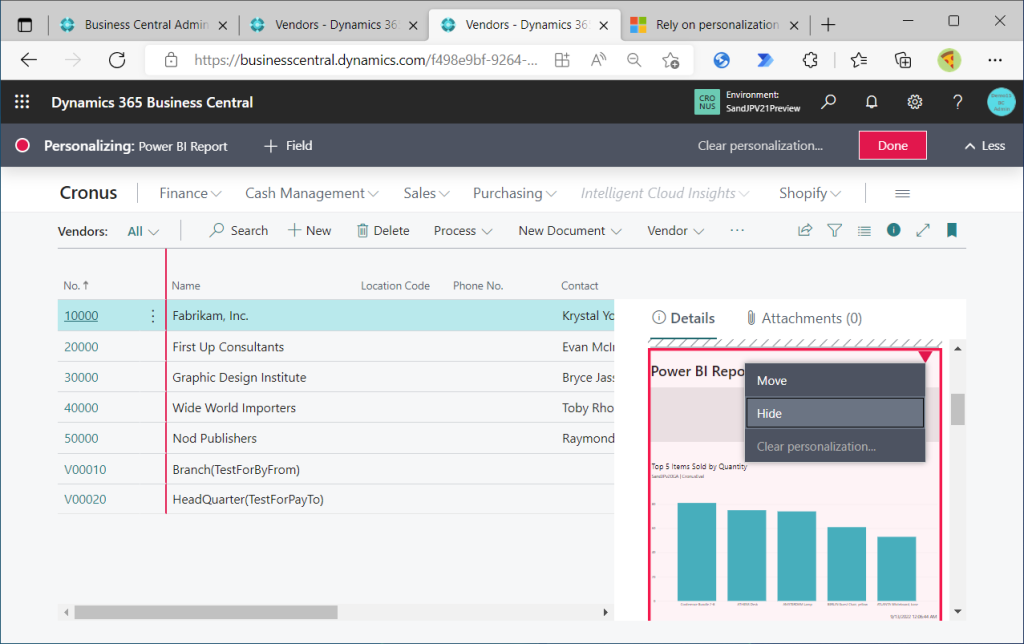Click the FactBox vertical scrollbar thumb
The image size is (1024, 644).
coord(957,410)
